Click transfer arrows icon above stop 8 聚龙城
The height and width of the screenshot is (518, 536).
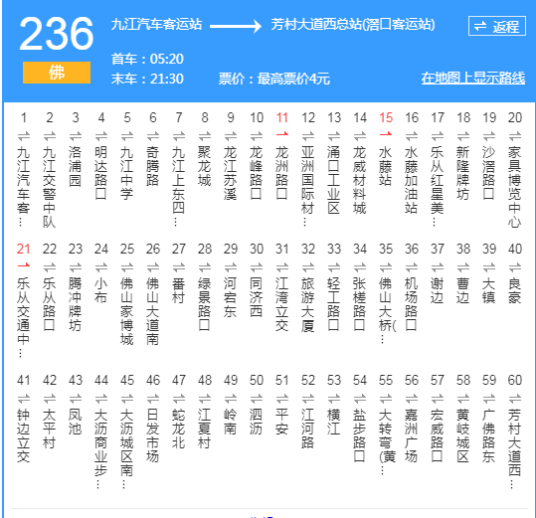click(204, 136)
